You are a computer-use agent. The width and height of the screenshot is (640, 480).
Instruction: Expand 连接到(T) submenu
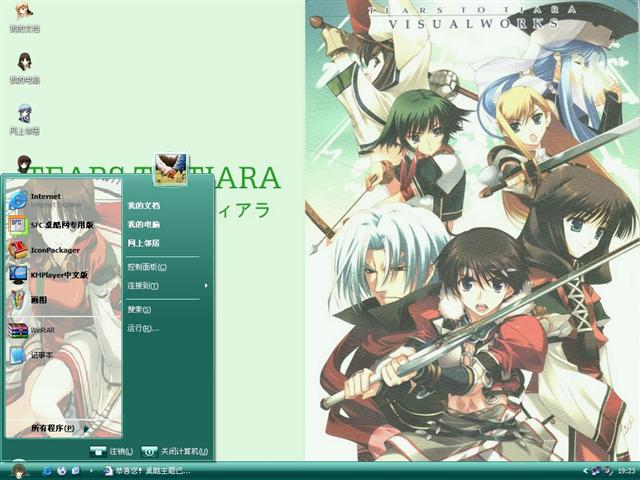tap(167, 286)
